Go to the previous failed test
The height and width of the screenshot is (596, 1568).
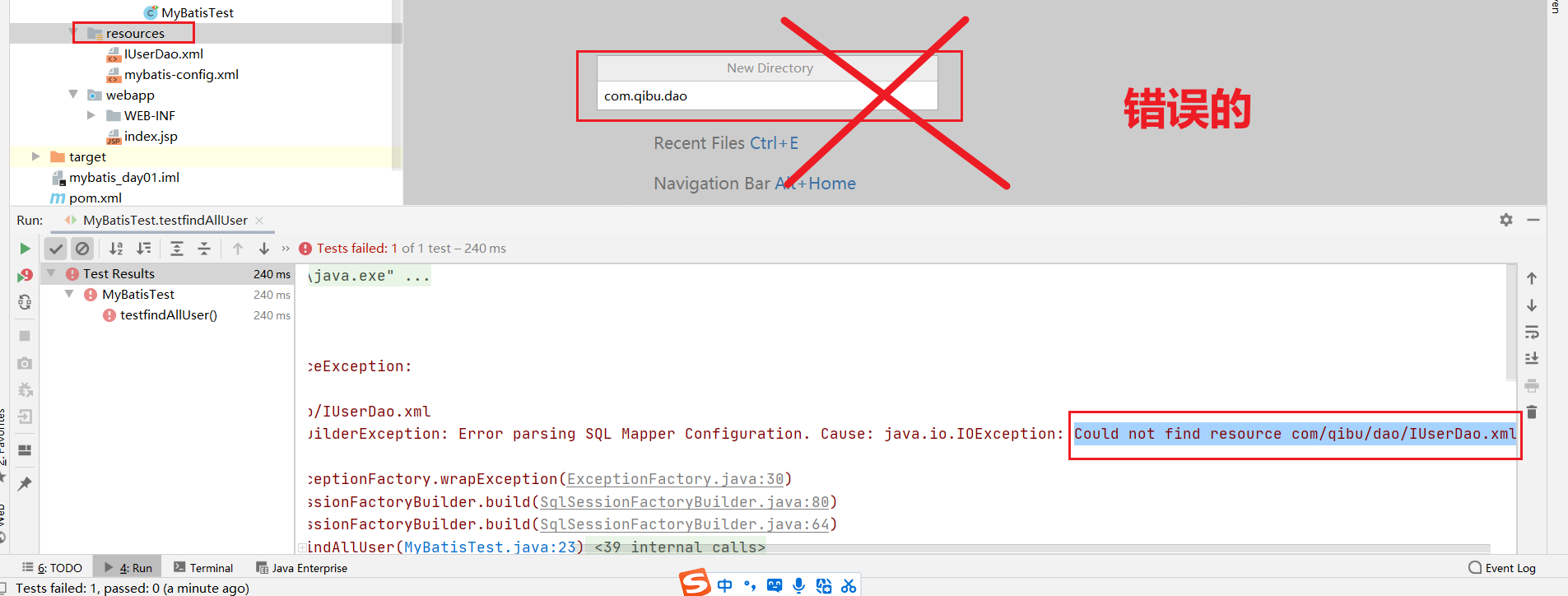[x=238, y=249]
